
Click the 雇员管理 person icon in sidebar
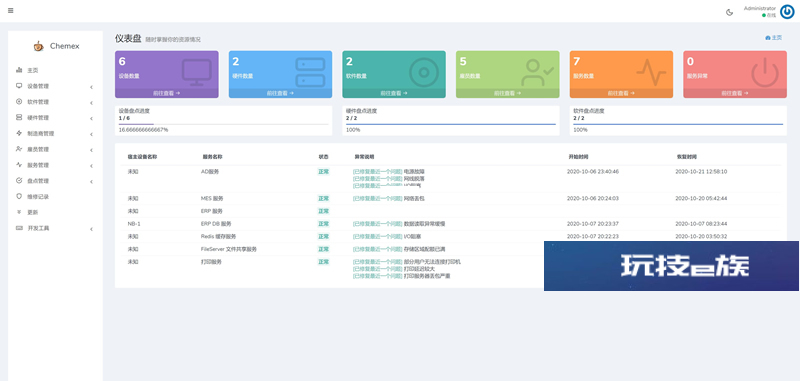coord(19,149)
